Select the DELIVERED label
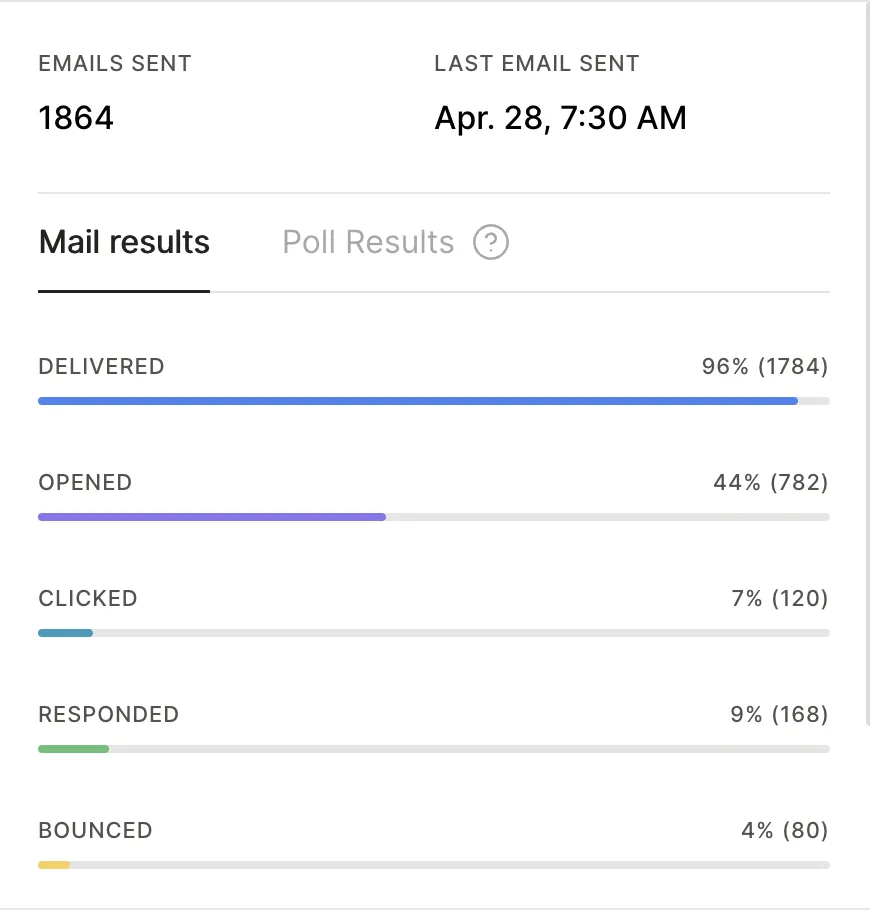The height and width of the screenshot is (912, 870). pyautogui.click(x=101, y=366)
